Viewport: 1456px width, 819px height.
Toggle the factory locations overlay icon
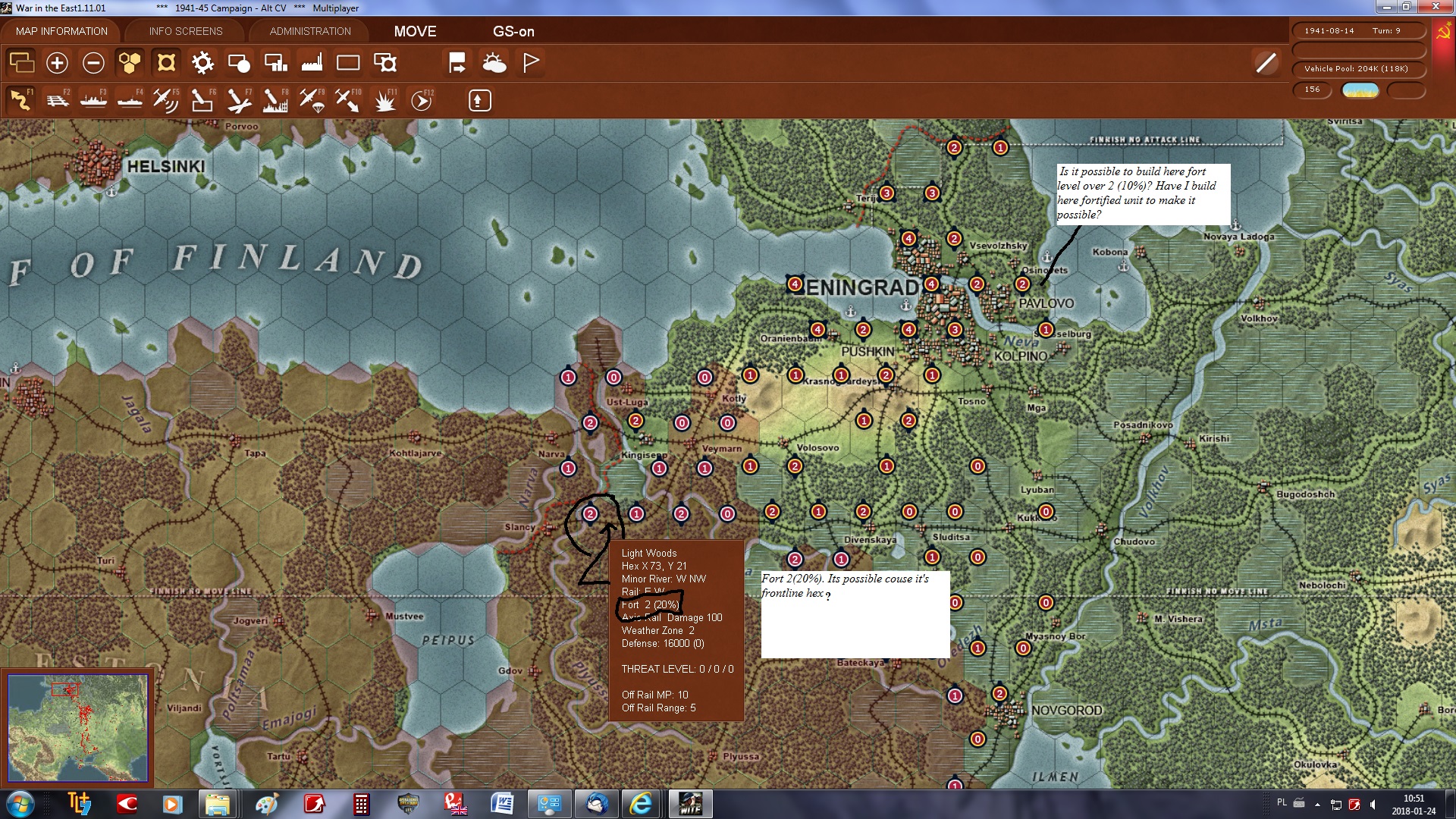click(312, 63)
